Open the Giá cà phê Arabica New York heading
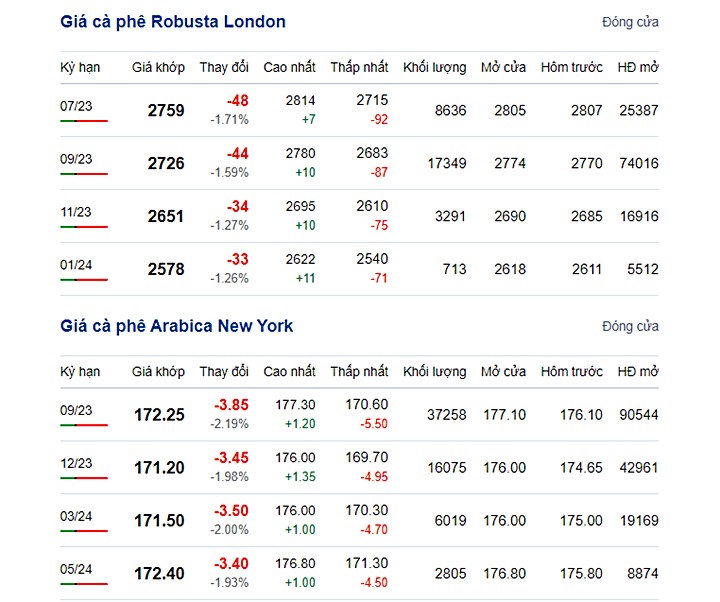The height and width of the screenshot is (602, 720). click(x=176, y=326)
